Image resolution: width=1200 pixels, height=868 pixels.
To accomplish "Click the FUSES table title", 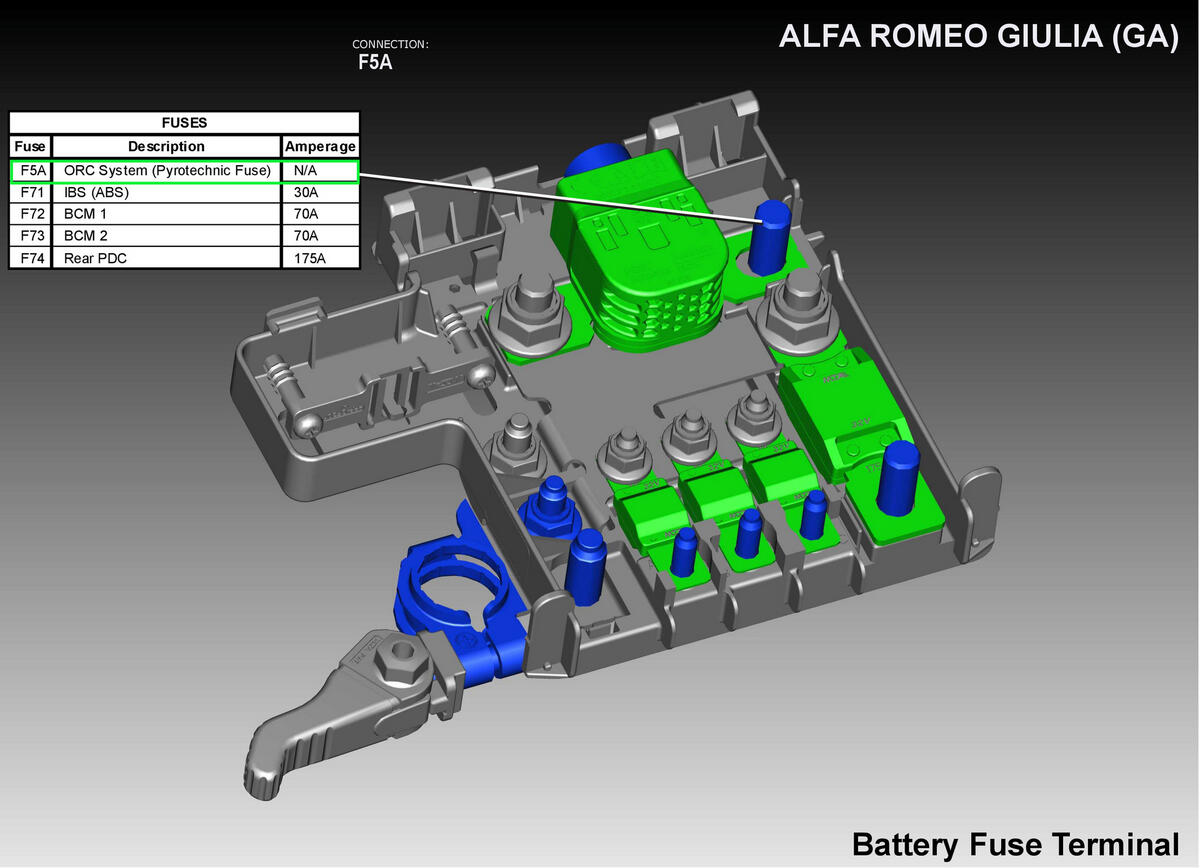I will pyautogui.click(x=184, y=123).
